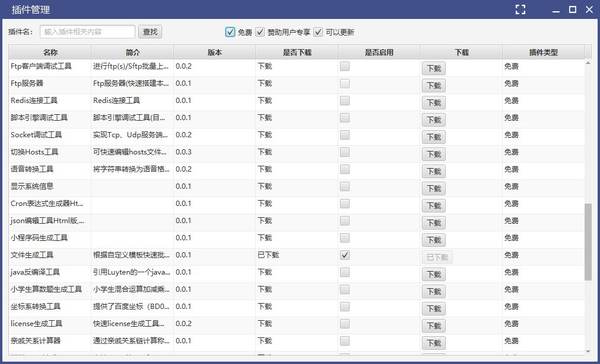The image size is (600, 364).
Task: Uncheck the 赞助用户专享 checkbox
Action: coord(260,32)
